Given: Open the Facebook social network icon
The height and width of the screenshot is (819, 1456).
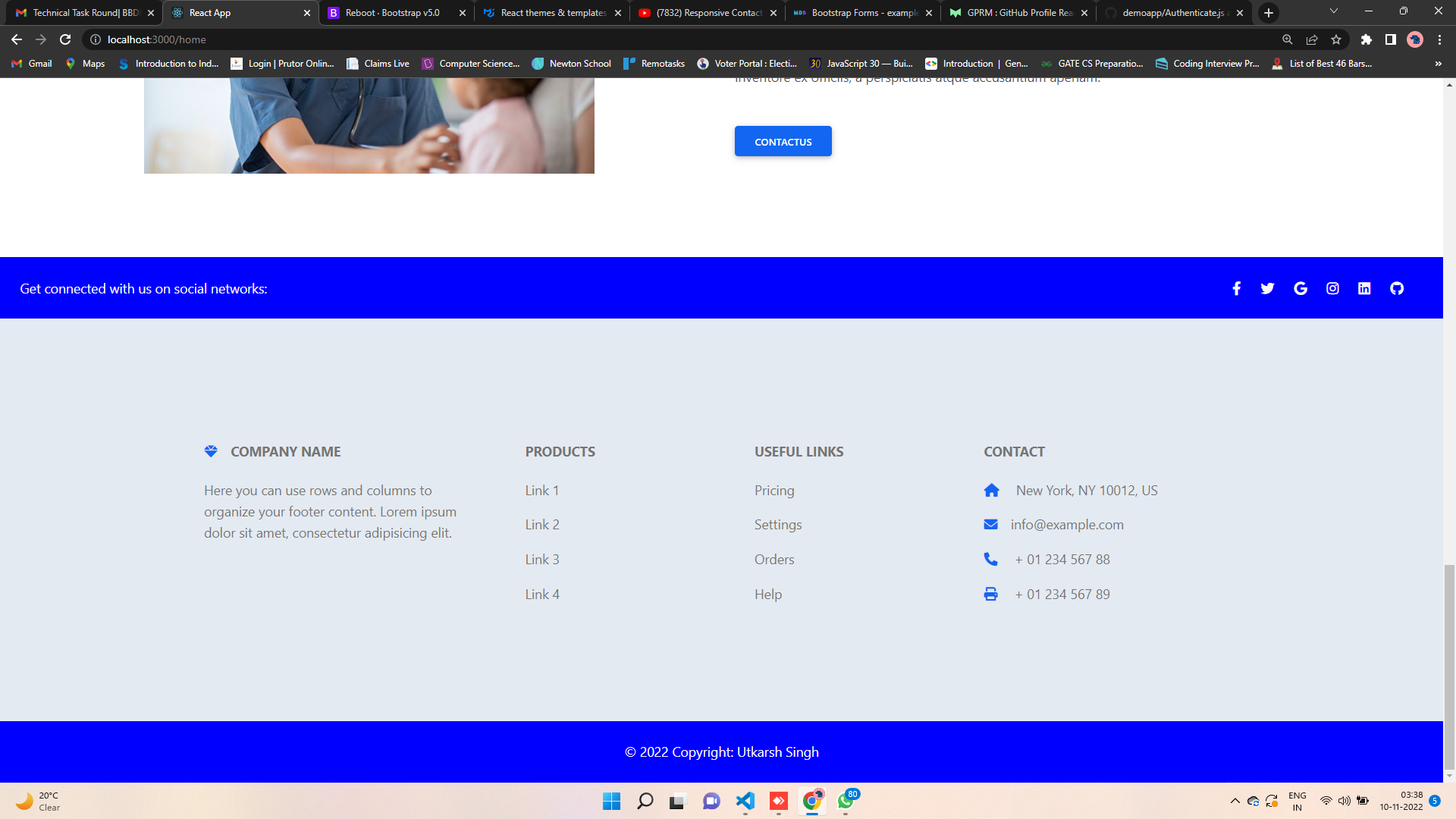Looking at the screenshot, I should pos(1237,288).
